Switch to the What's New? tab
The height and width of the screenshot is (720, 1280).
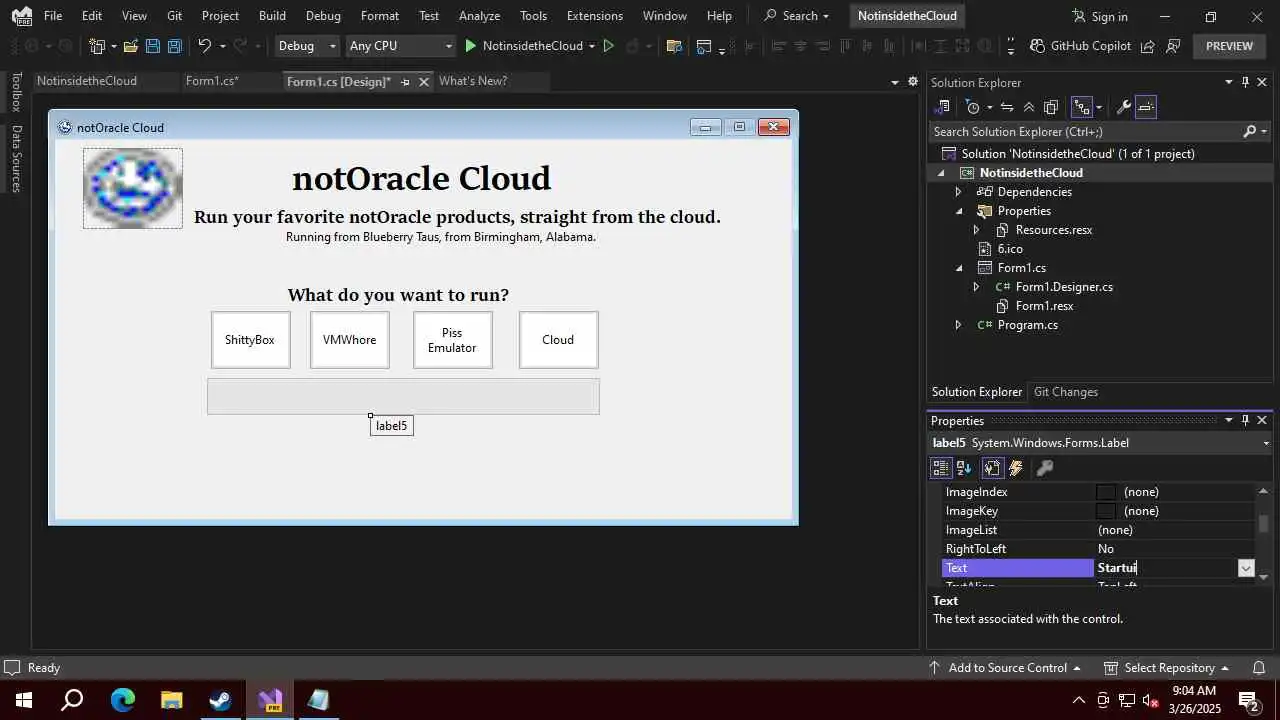tap(473, 81)
